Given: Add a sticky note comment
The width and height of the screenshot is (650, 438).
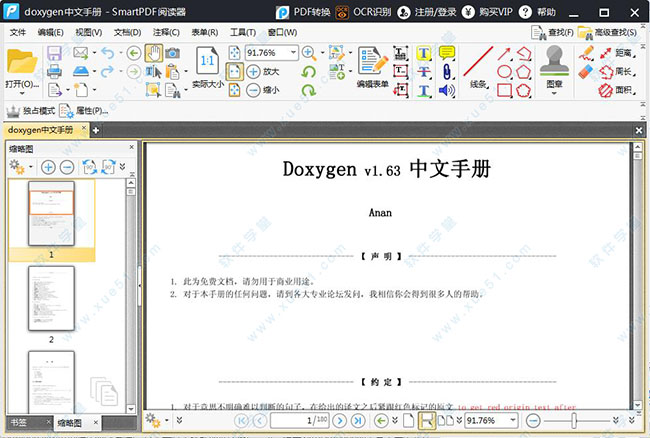Looking at the screenshot, I should coord(447,53).
